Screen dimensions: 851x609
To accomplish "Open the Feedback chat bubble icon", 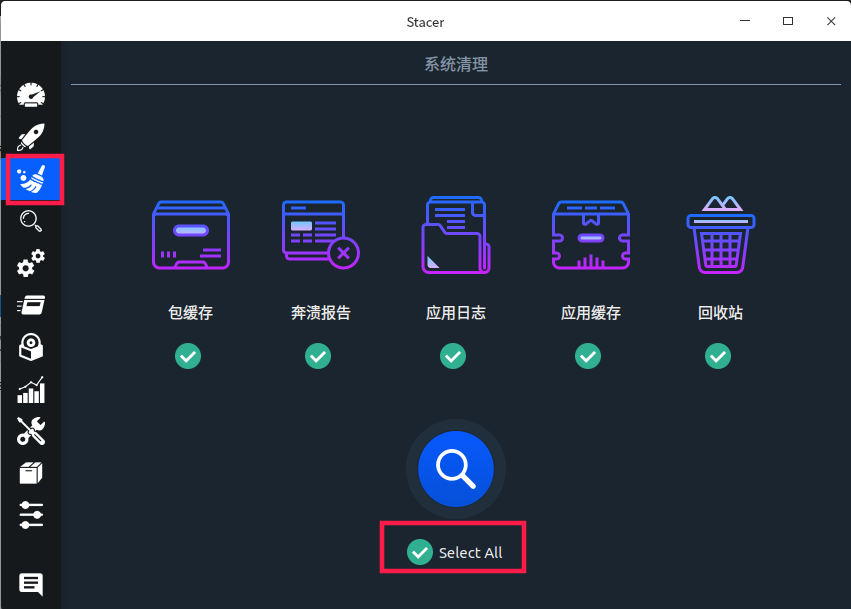I will click(x=31, y=584).
